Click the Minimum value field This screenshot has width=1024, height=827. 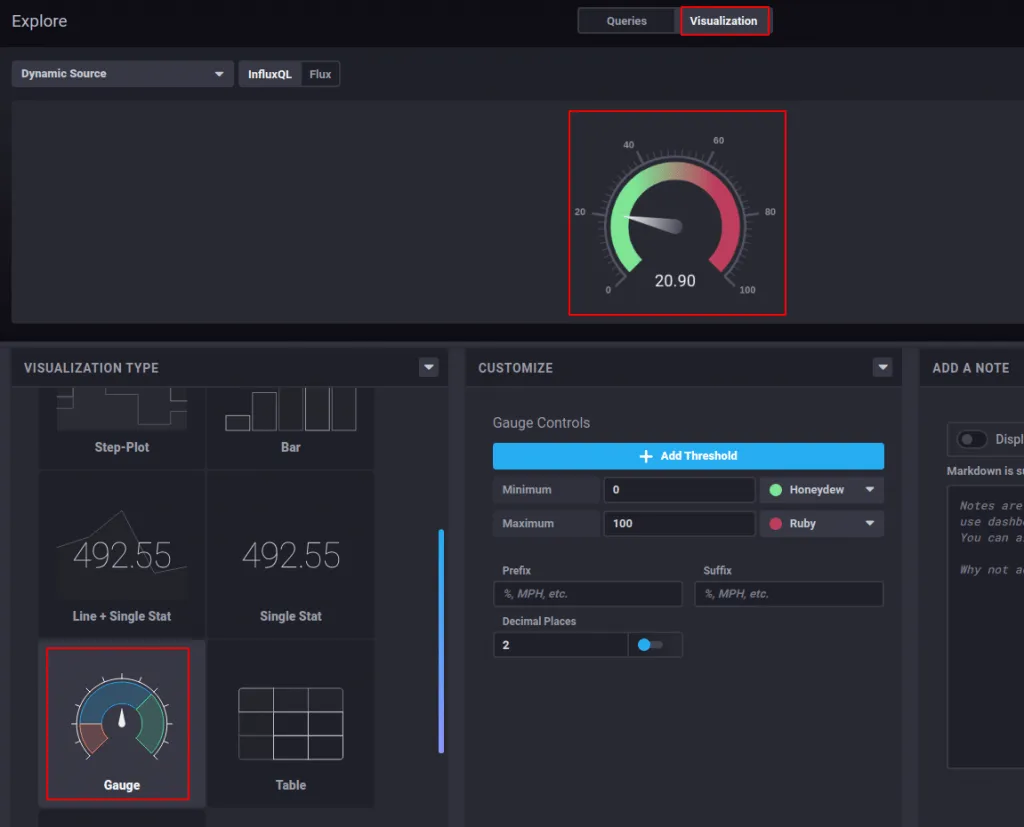click(679, 490)
